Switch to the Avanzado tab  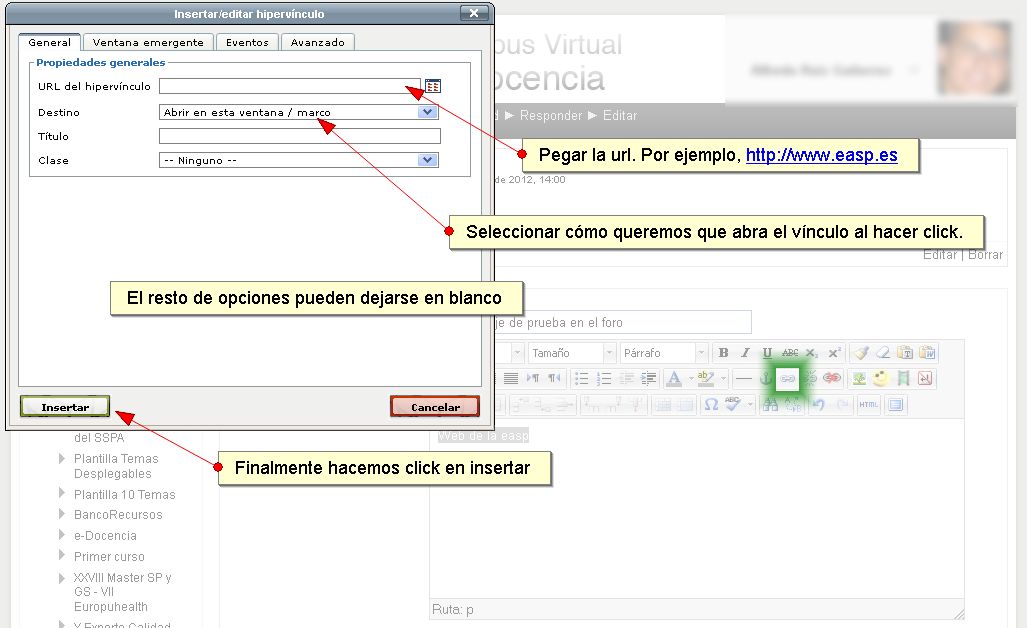[x=318, y=43]
